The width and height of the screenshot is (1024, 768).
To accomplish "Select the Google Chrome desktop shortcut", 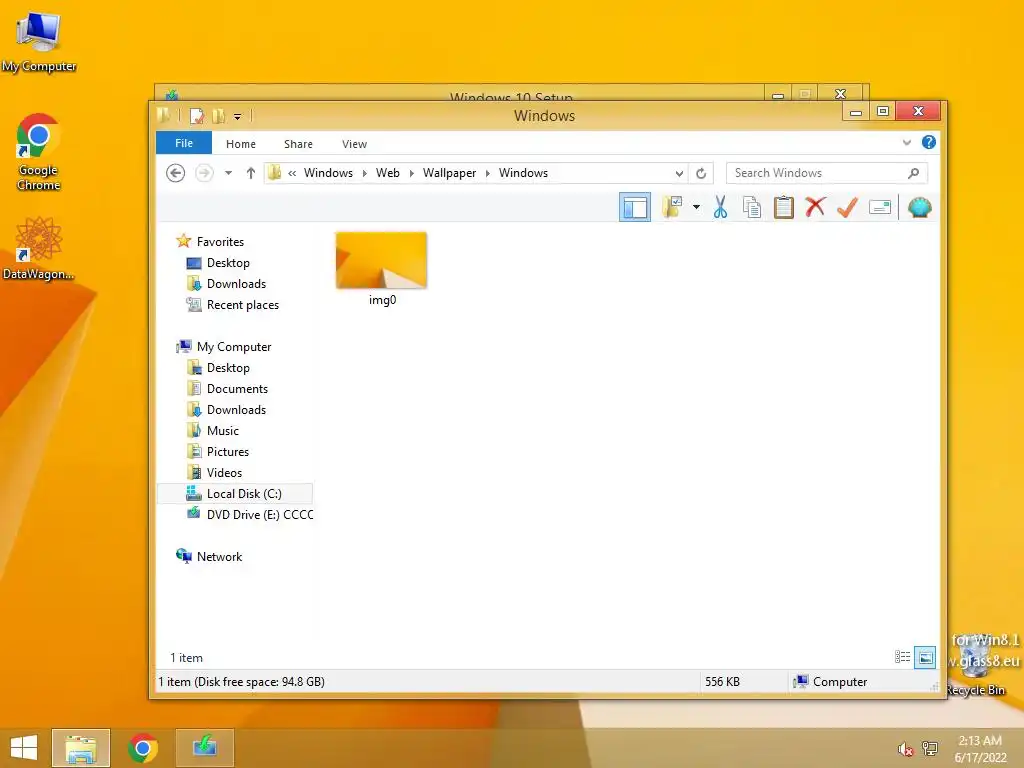I will (x=39, y=153).
